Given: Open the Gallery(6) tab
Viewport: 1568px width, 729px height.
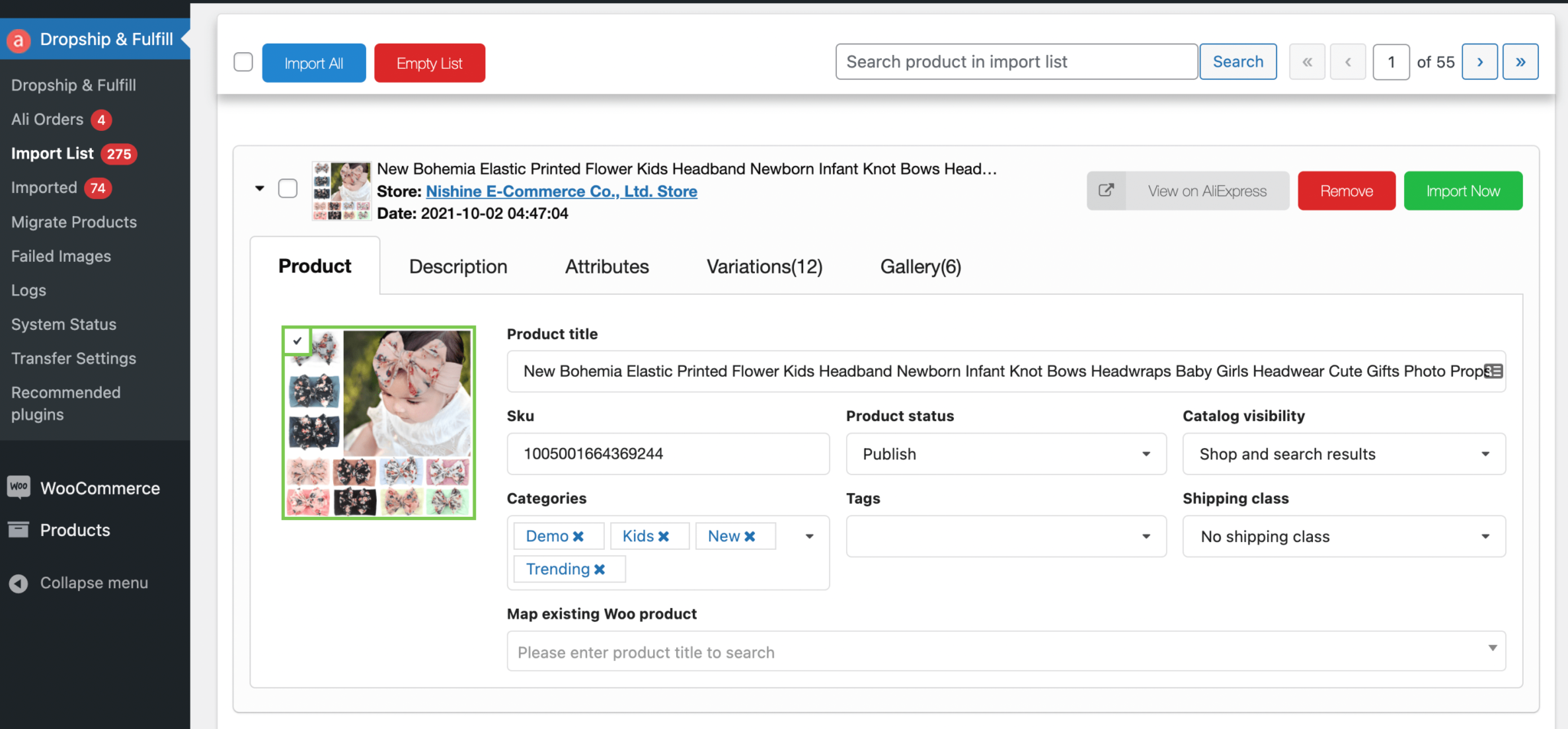Looking at the screenshot, I should (920, 266).
